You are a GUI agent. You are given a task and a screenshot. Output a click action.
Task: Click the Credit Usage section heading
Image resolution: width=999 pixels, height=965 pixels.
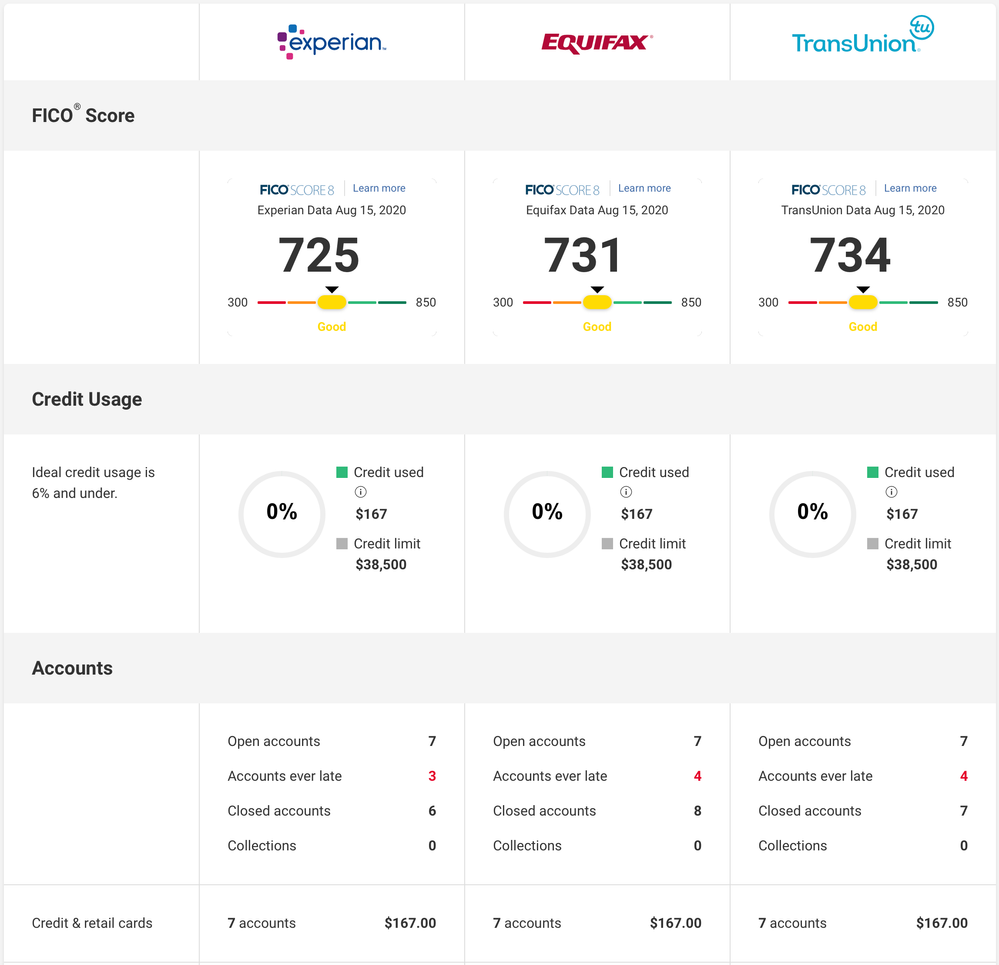pos(87,399)
